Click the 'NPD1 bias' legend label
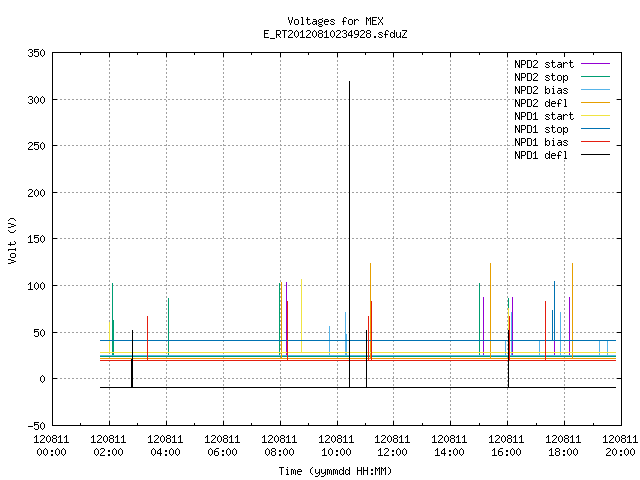The width and height of the screenshot is (640, 480). pyautogui.click(x=541, y=142)
